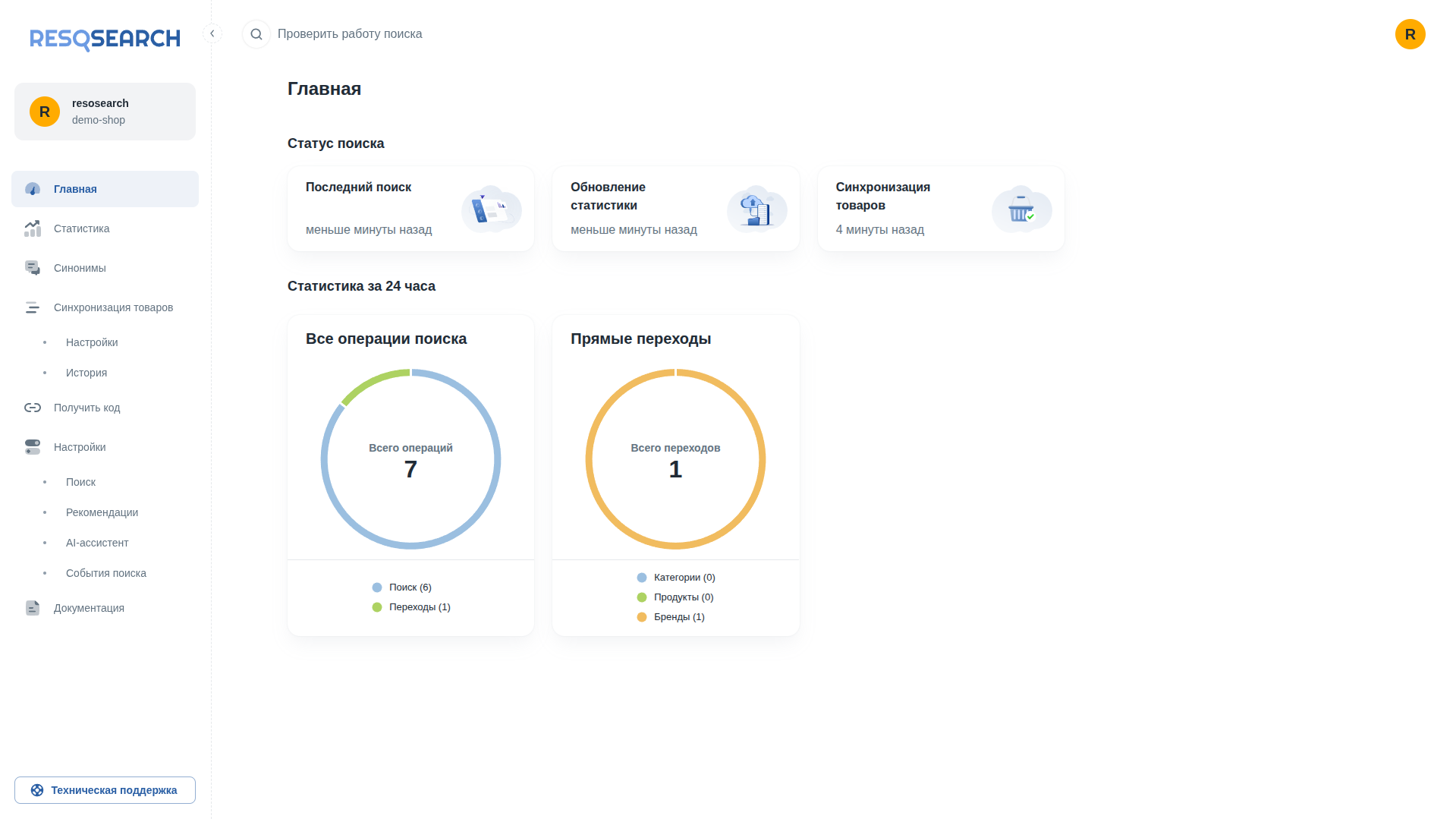Open the resosearch demo-shop account card
This screenshot has height=819, width=1456.
[x=105, y=112]
